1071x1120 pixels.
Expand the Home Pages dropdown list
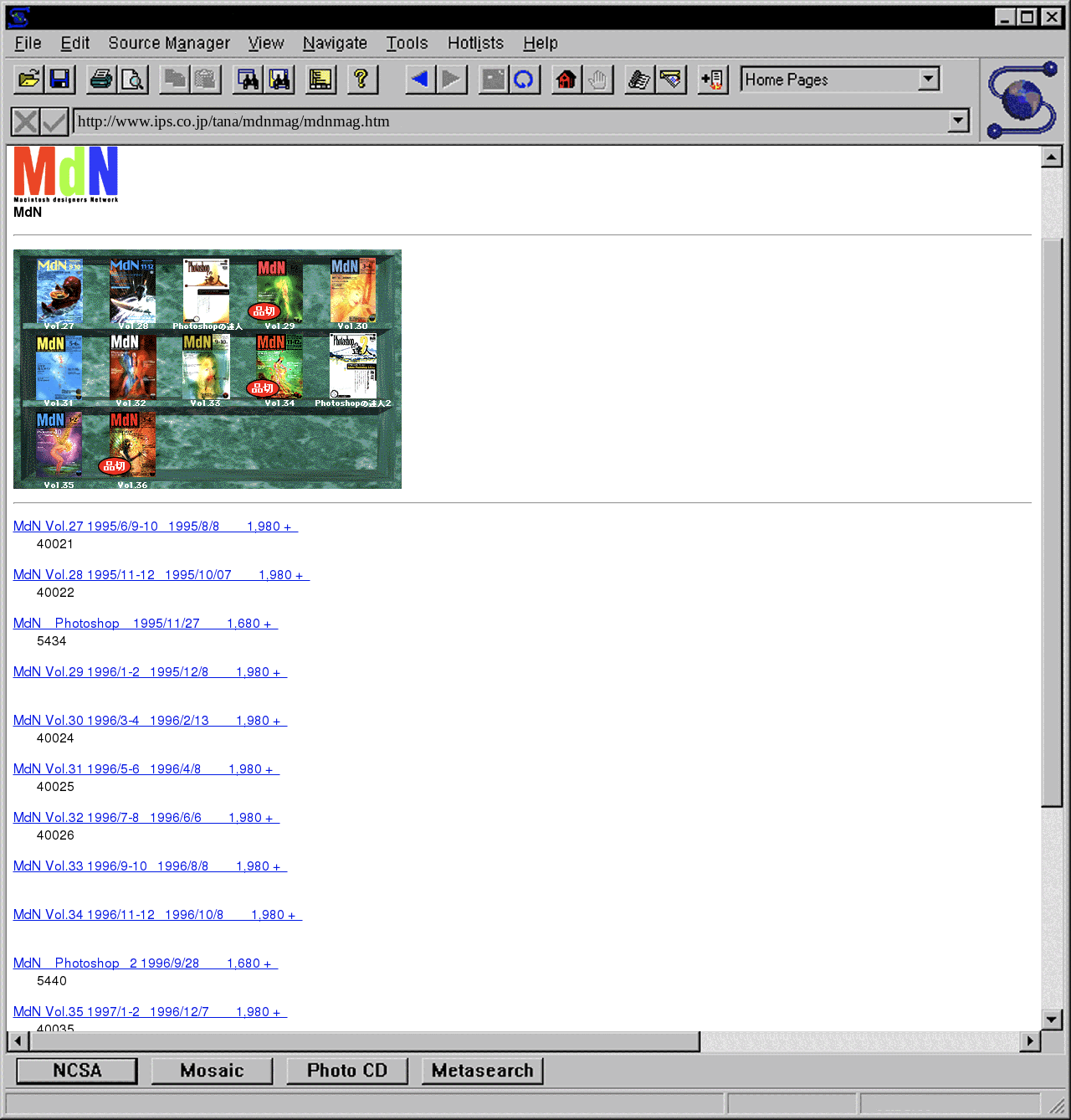click(x=928, y=80)
